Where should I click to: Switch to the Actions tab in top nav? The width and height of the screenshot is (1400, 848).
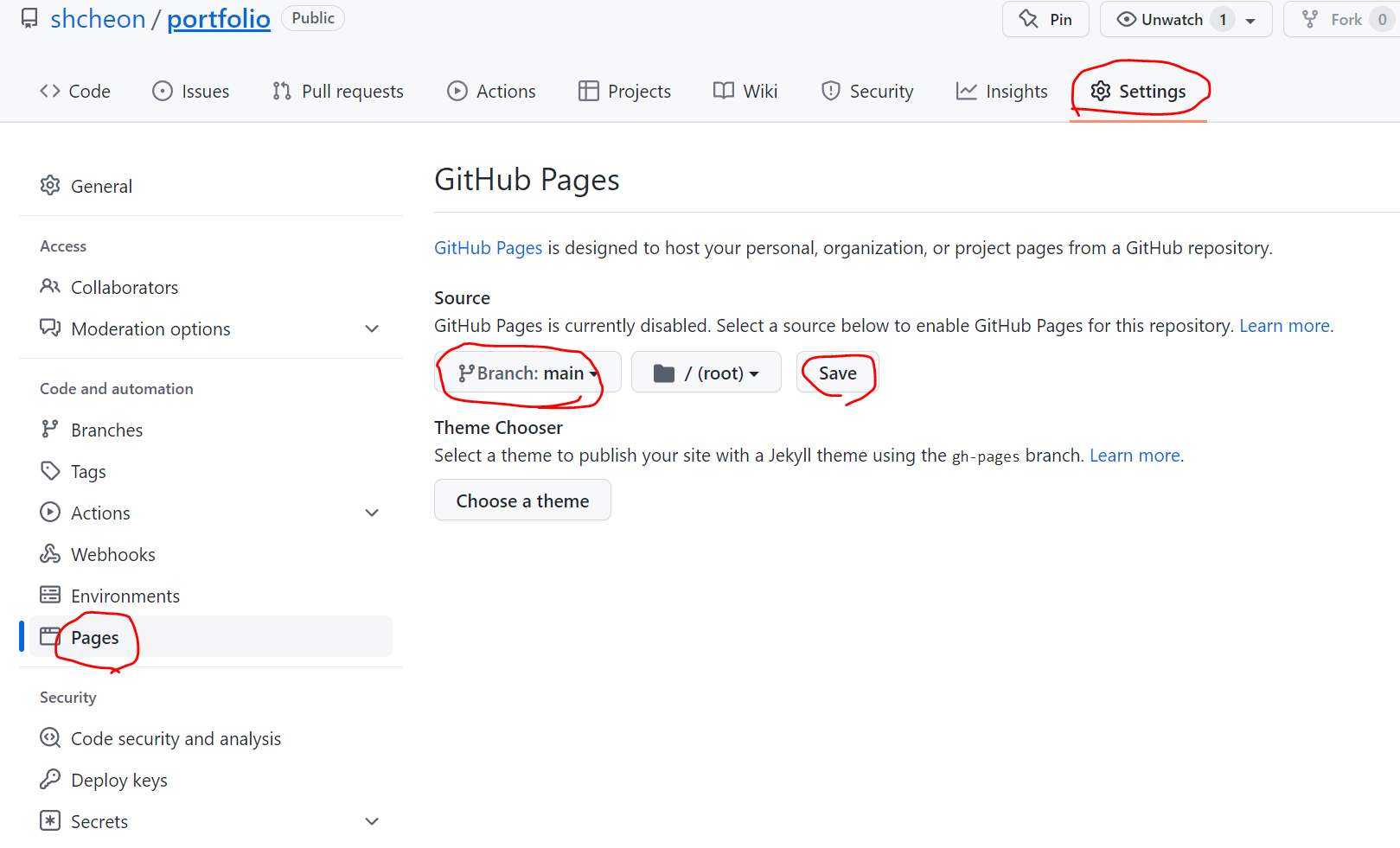[x=491, y=91]
